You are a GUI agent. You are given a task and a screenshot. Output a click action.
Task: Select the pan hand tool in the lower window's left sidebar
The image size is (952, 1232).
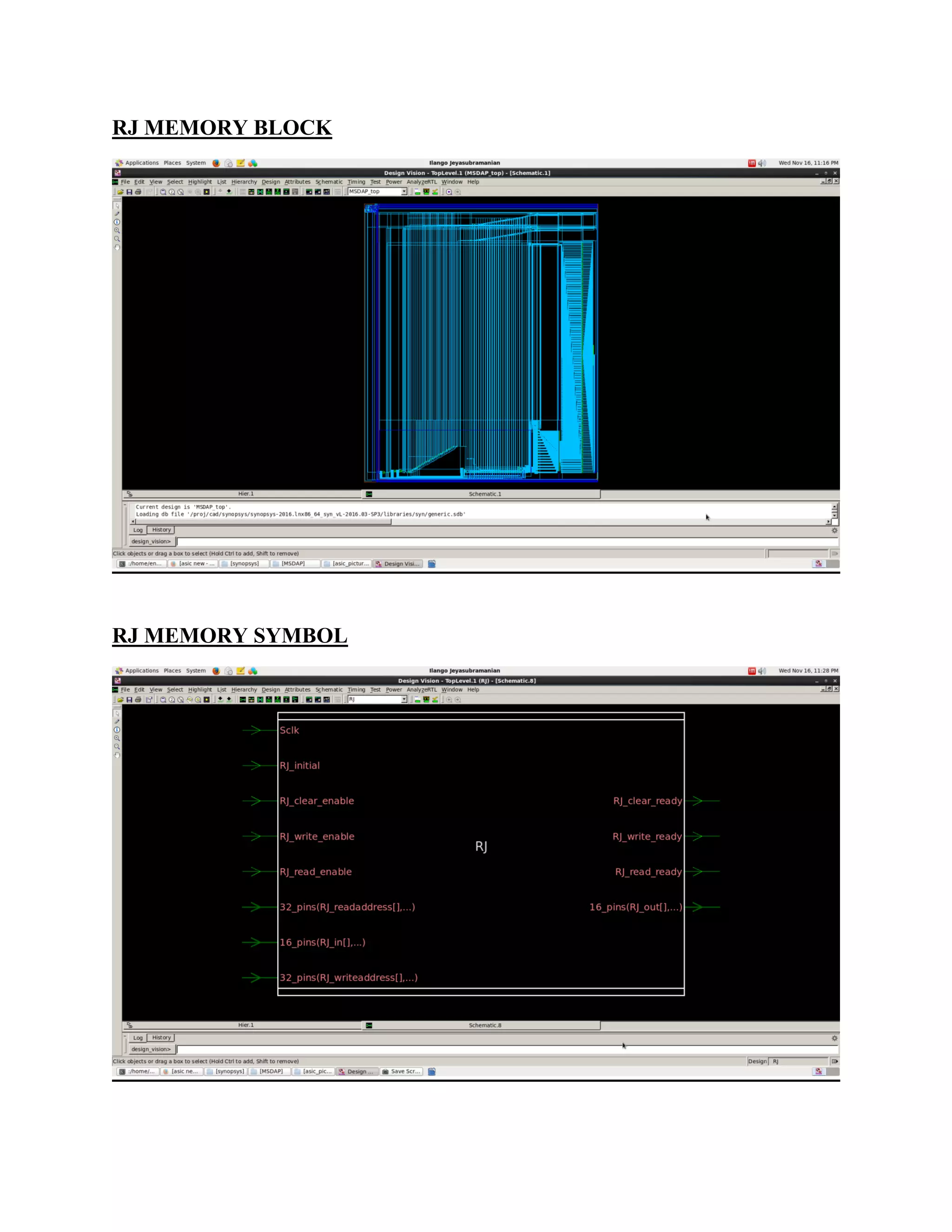pos(117,755)
